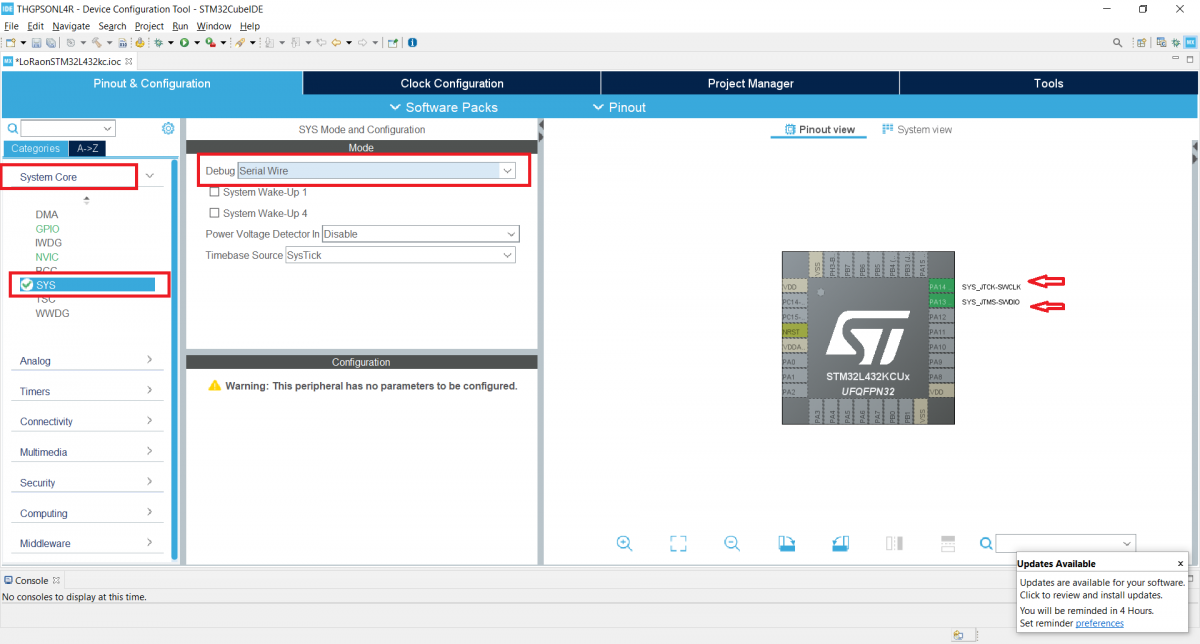Image resolution: width=1200 pixels, height=644 pixels.
Task: Zoom out of the chip pinout
Action: (x=732, y=543)
